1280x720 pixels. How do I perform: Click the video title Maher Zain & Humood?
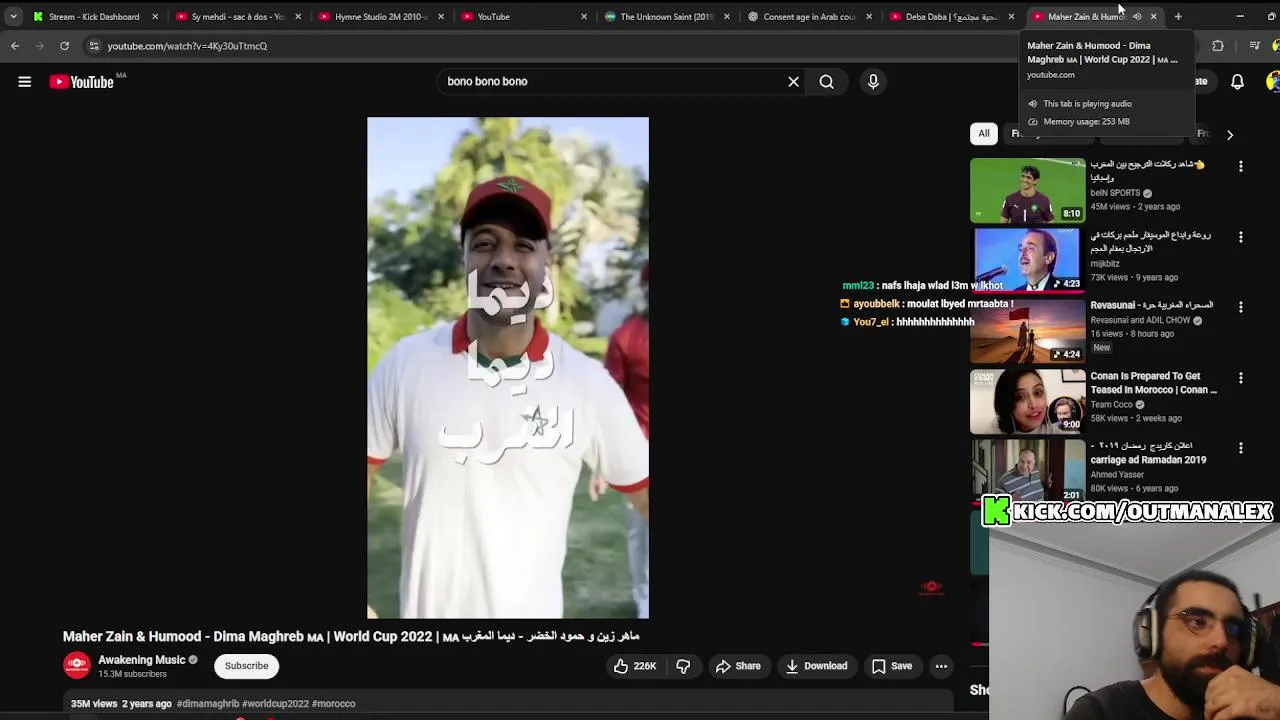click(x=351, y=637)
